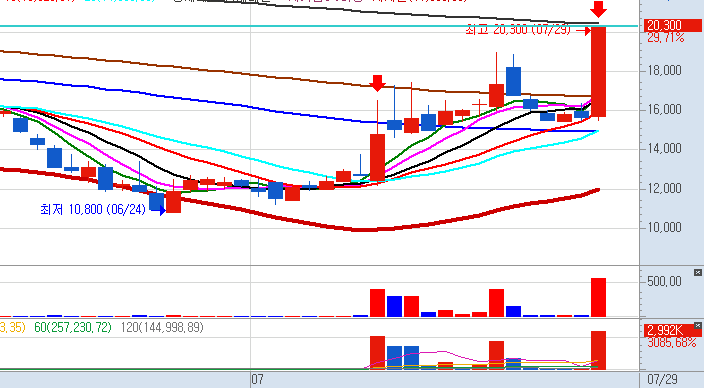Screen dimensions: 704x388
Task: Click the 3085.68% volume ratio label
Action: click(672, 343)
